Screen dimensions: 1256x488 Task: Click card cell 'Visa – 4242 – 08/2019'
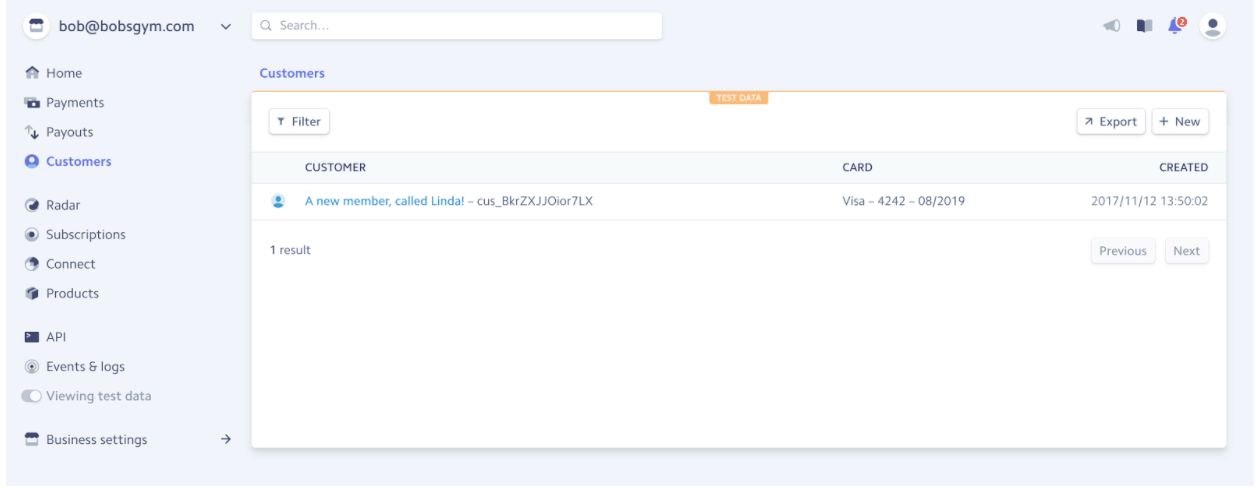[903, 201]
